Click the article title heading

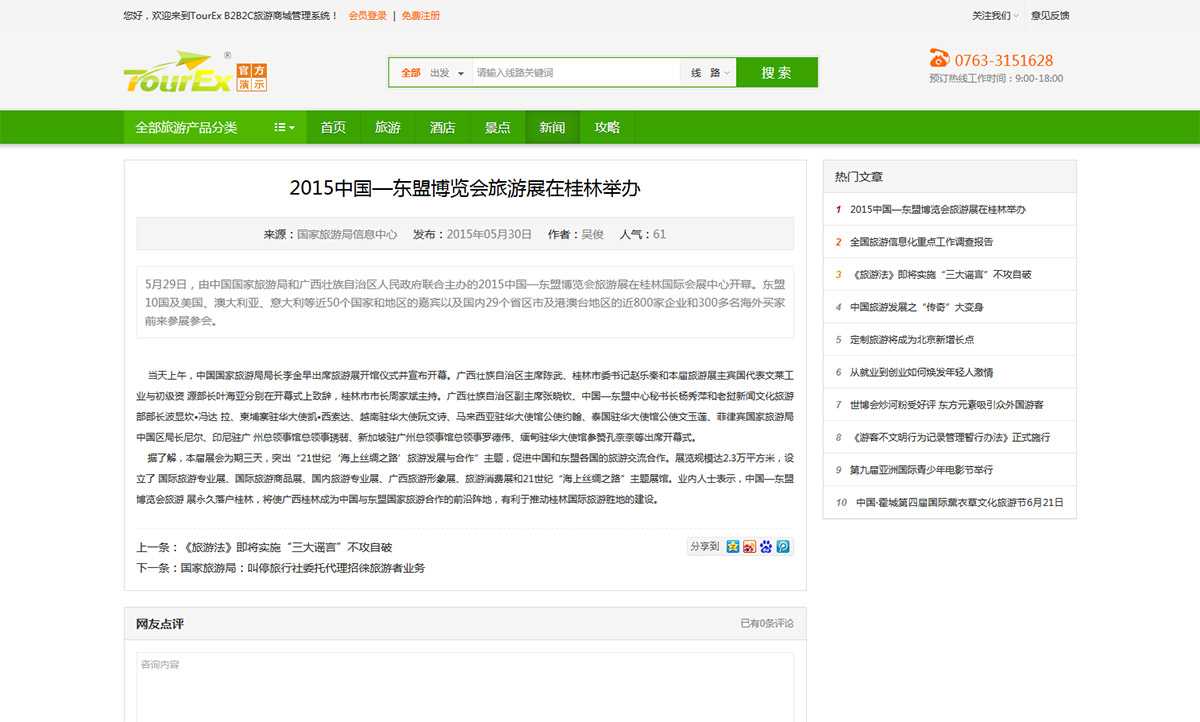pyautogui.click(x=465, y=188)
